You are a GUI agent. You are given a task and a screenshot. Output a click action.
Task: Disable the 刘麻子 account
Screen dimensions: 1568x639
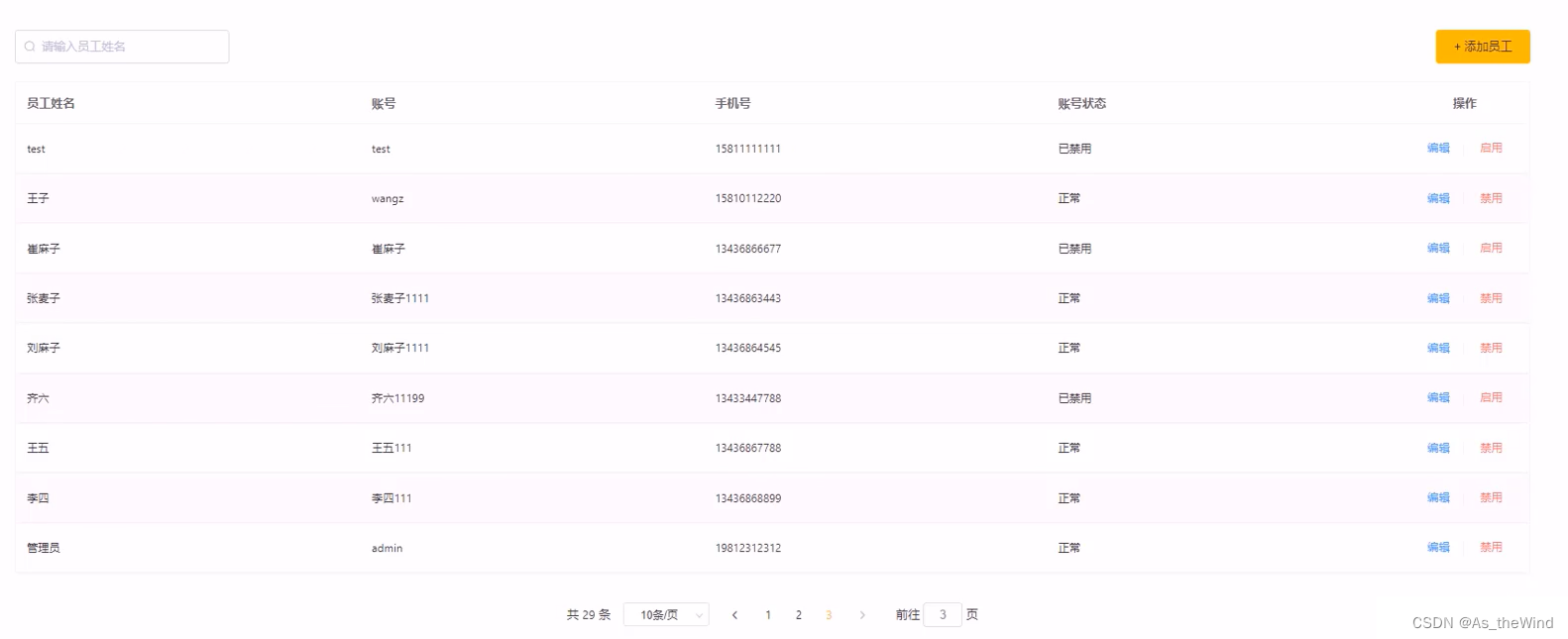coord(1491,348)
